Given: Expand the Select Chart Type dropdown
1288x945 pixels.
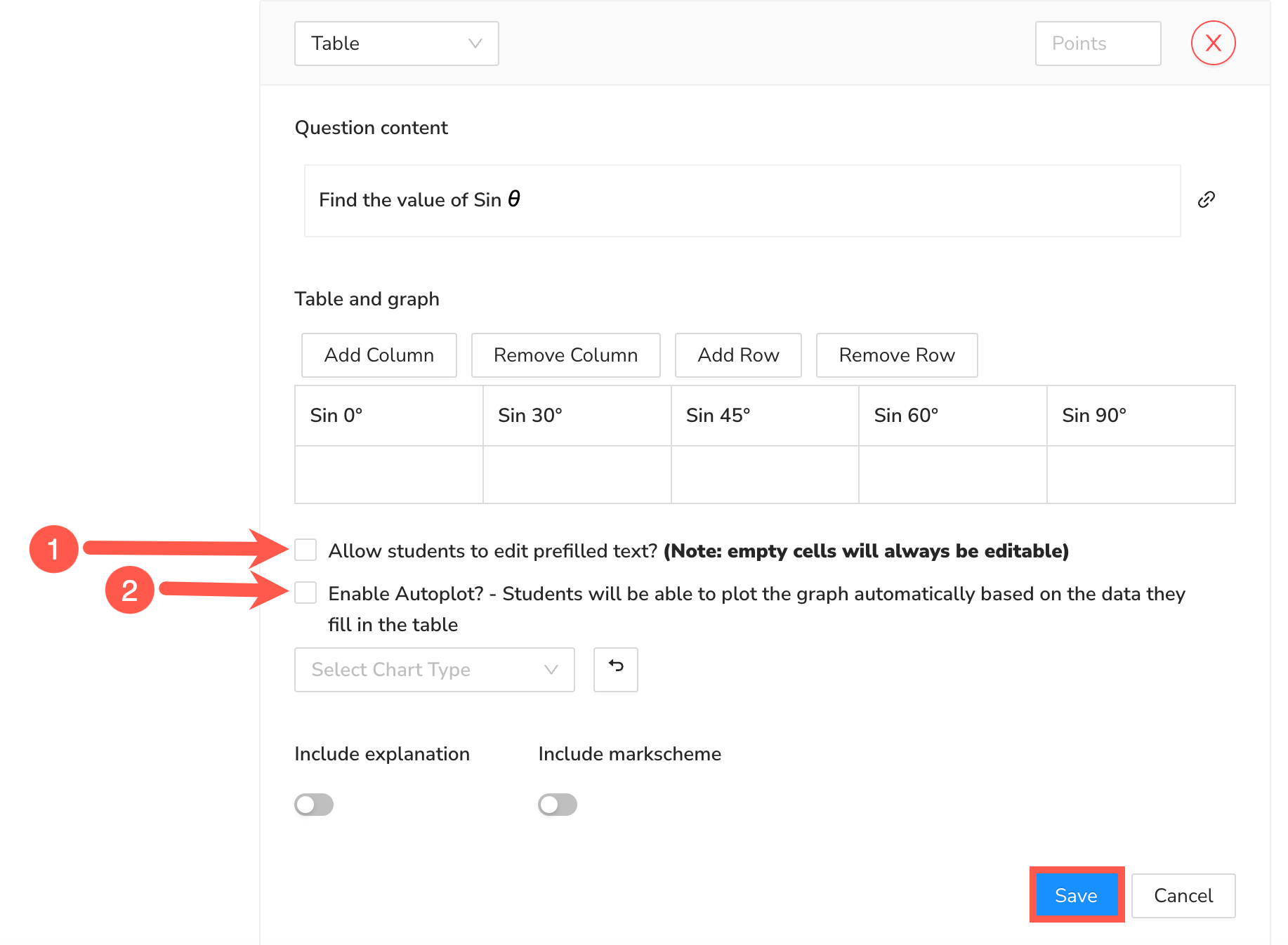Looking at the screenshot, I should coord(434,669).
